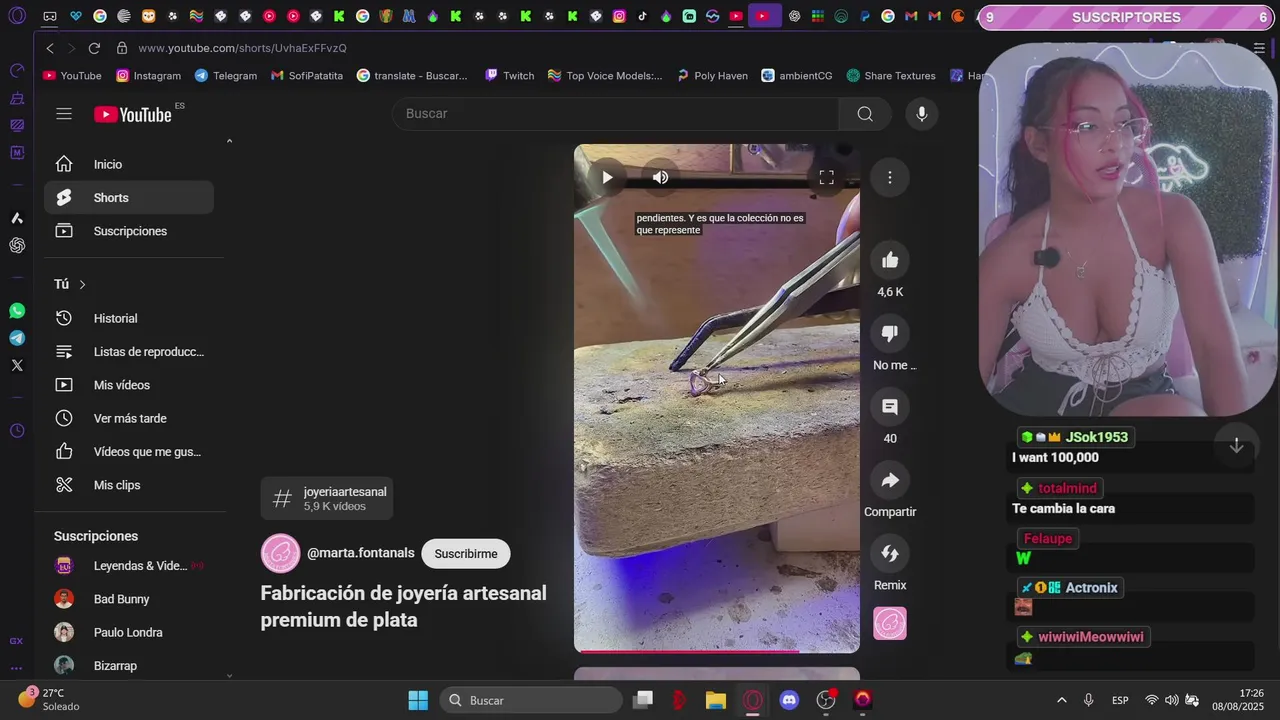Open File Explorer from the taskbar

[716, 700]
